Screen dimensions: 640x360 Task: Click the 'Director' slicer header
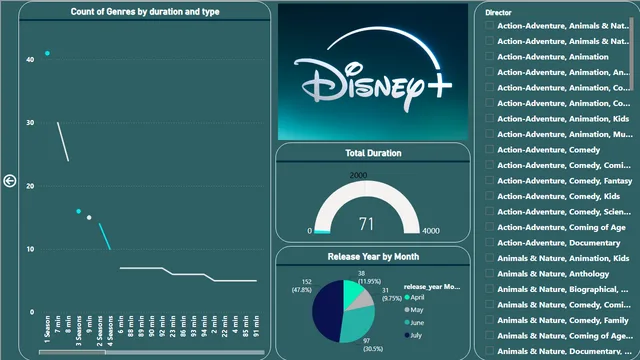tap(498, 13)
